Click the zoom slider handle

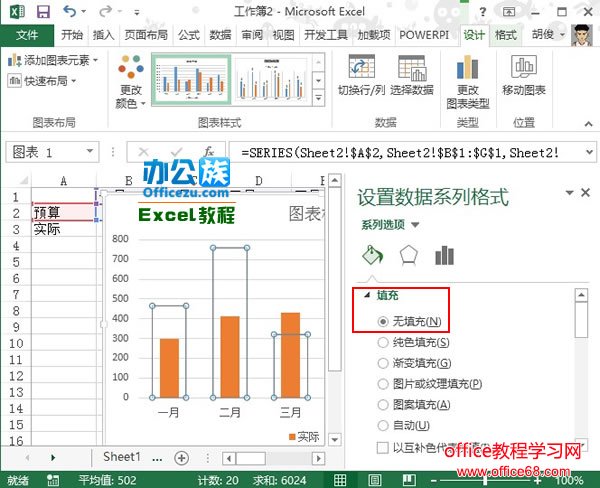[485, 480]
